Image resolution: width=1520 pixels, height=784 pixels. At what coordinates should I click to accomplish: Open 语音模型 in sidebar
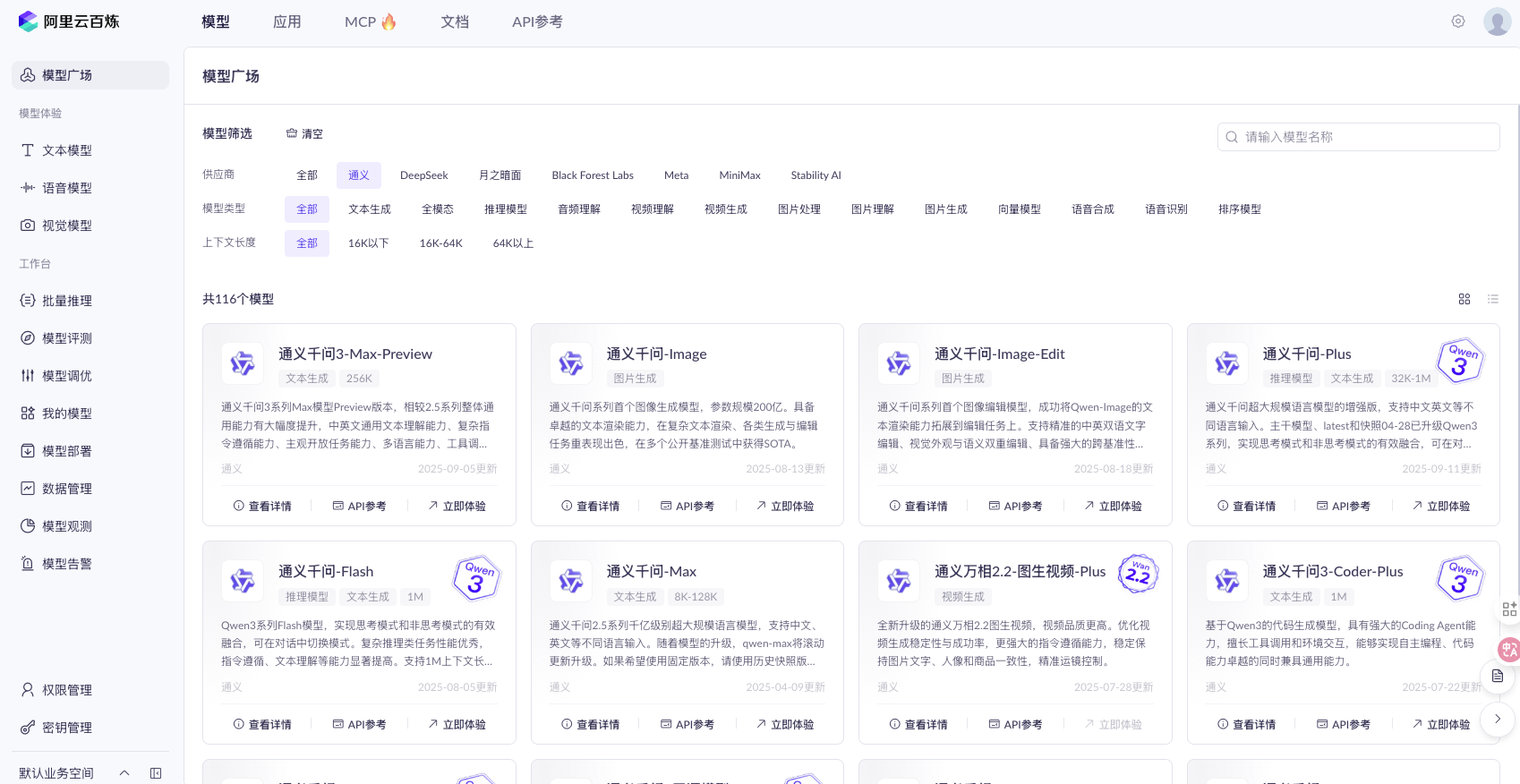point(90,188)
